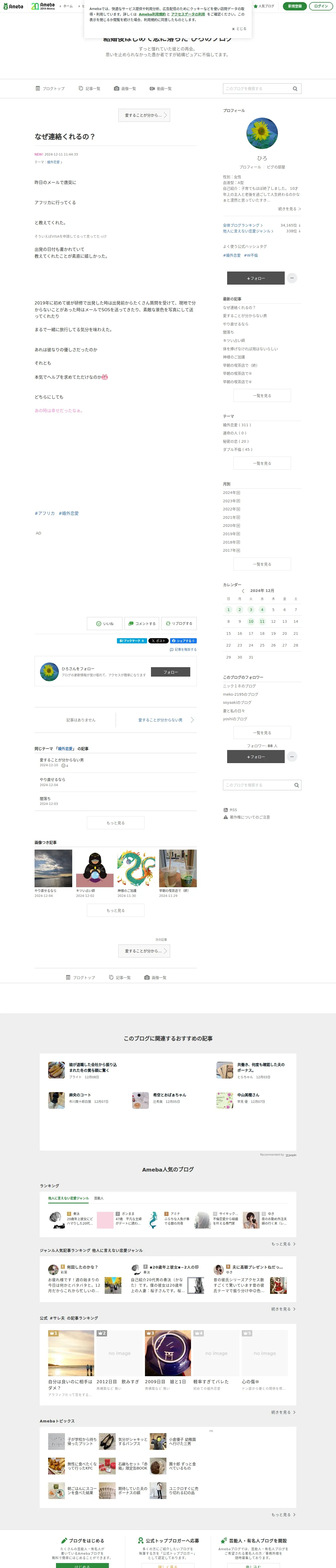Open the 動画一覧 tab with video icon
336x1568 pixels.
[161, 89]
